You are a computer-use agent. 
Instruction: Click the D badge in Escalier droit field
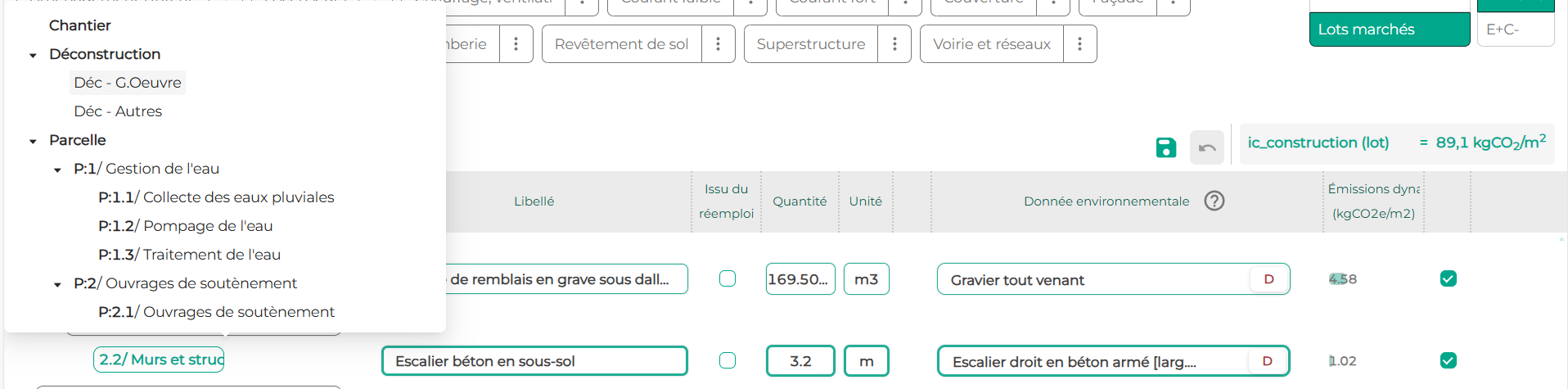point(1267,361)
